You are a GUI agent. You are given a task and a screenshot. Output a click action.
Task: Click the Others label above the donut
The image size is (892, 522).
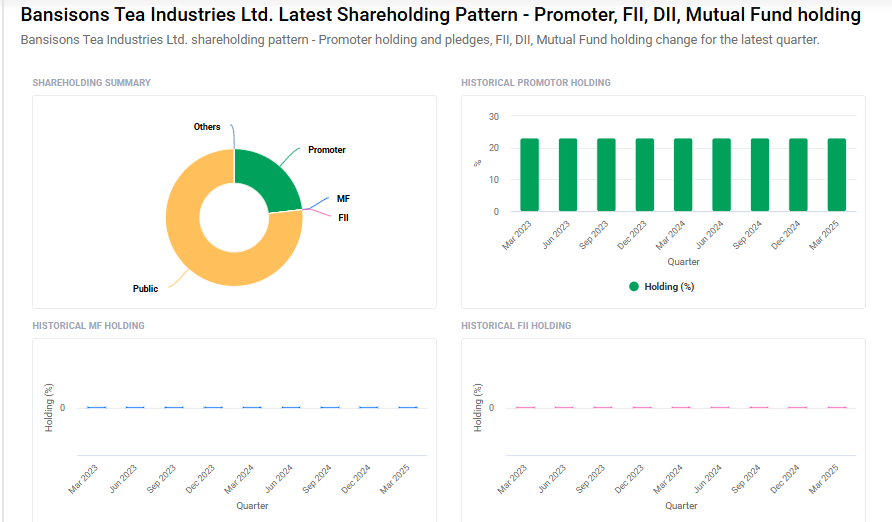[207, 127]
